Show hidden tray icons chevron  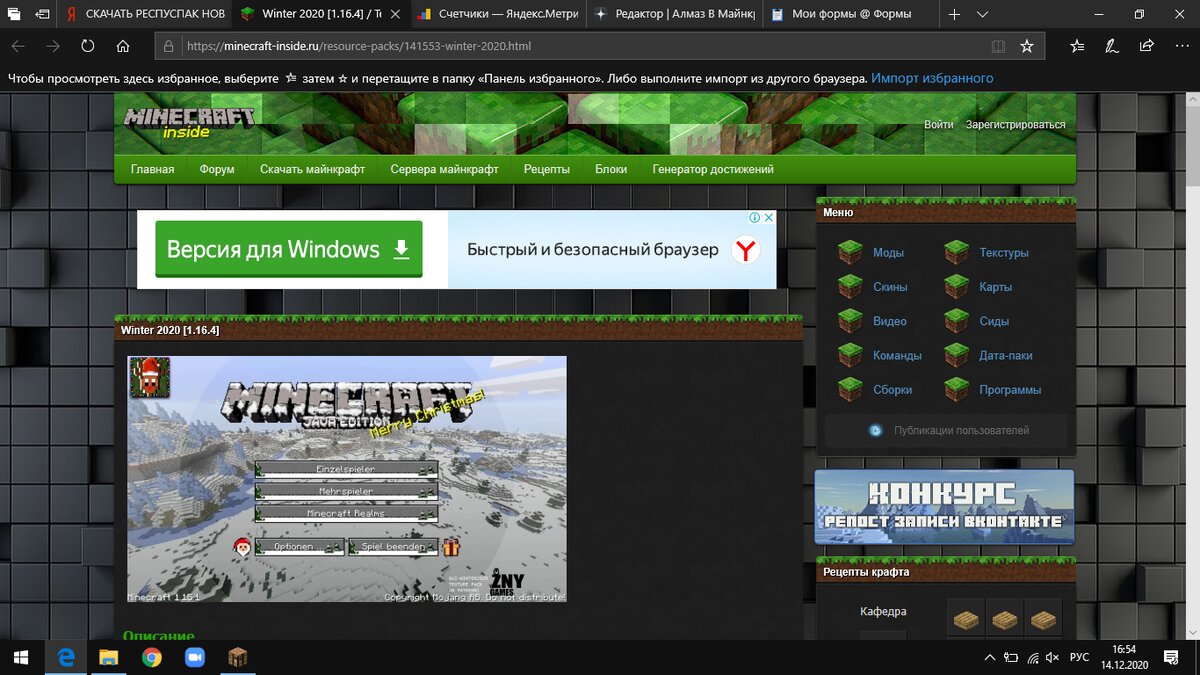point(990,657)
